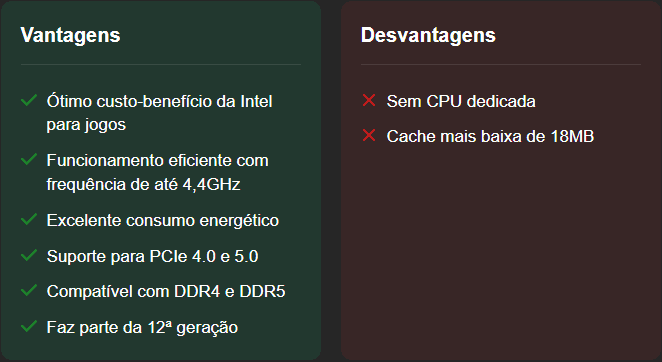Click the Cache mais baixa de 18MB text
The width and height of the screenshot is (662, 362).
pos(490,136)
